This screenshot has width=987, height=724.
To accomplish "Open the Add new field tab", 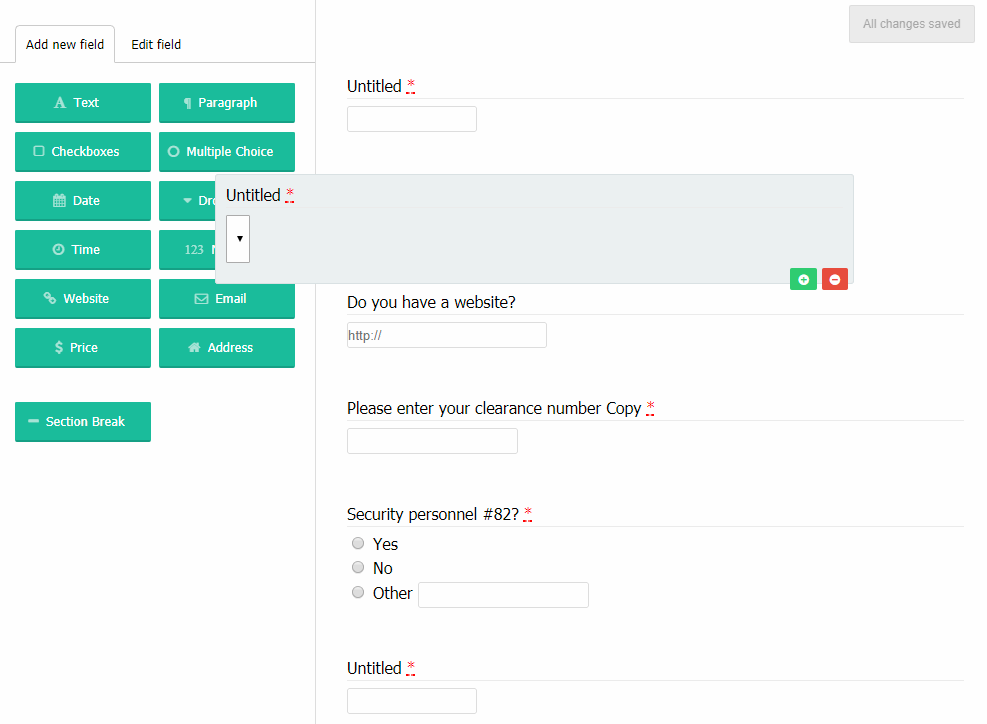I will tap(64, 44).
